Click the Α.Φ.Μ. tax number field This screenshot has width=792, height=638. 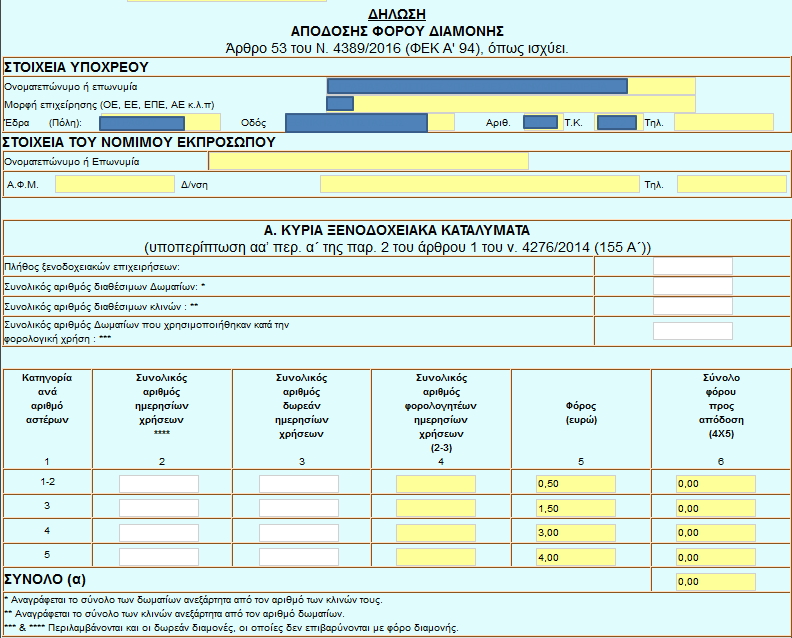[x=114, y=184]
